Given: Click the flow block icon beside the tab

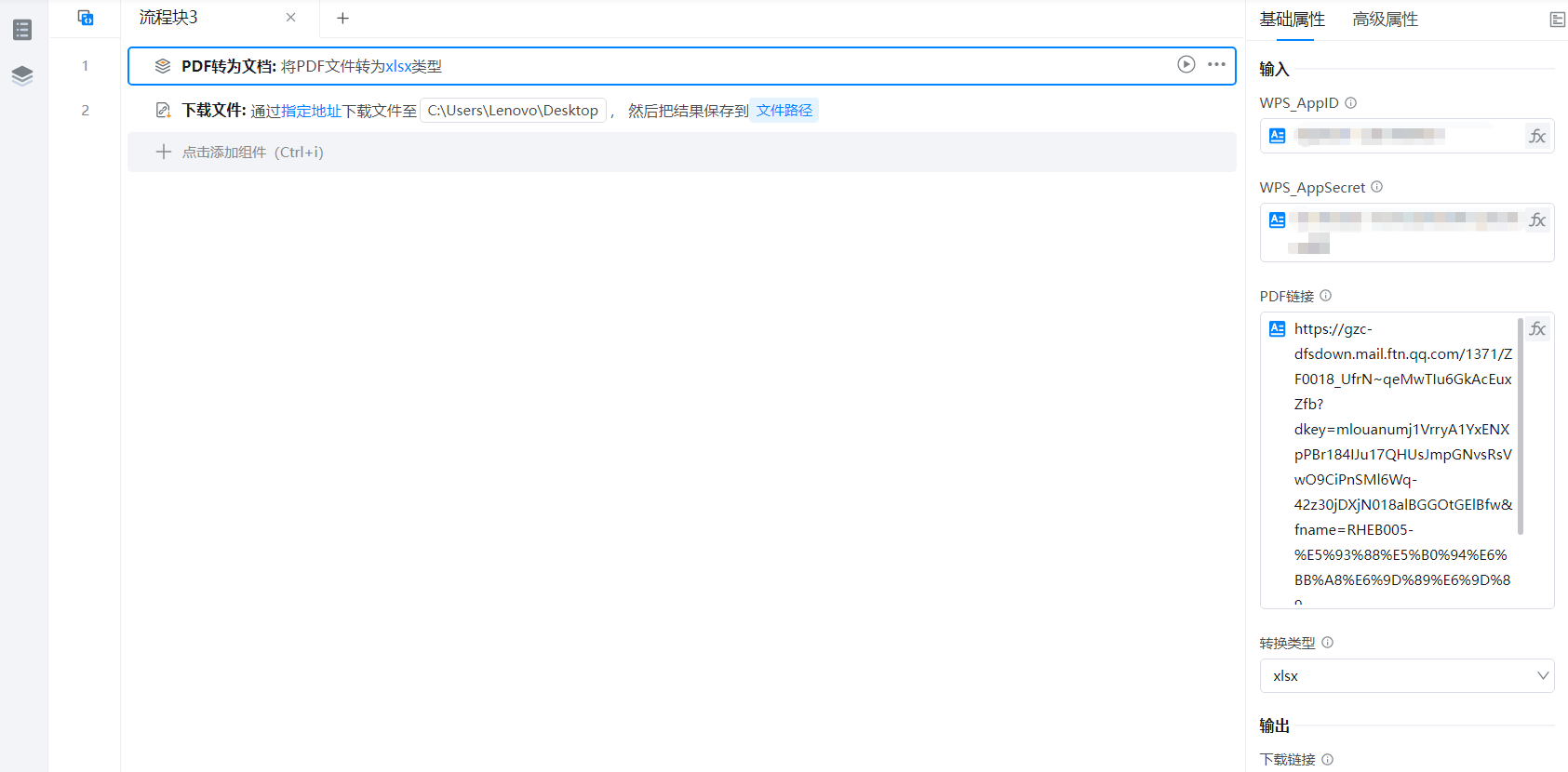Looking at the screenshot, I should [86, 18].
